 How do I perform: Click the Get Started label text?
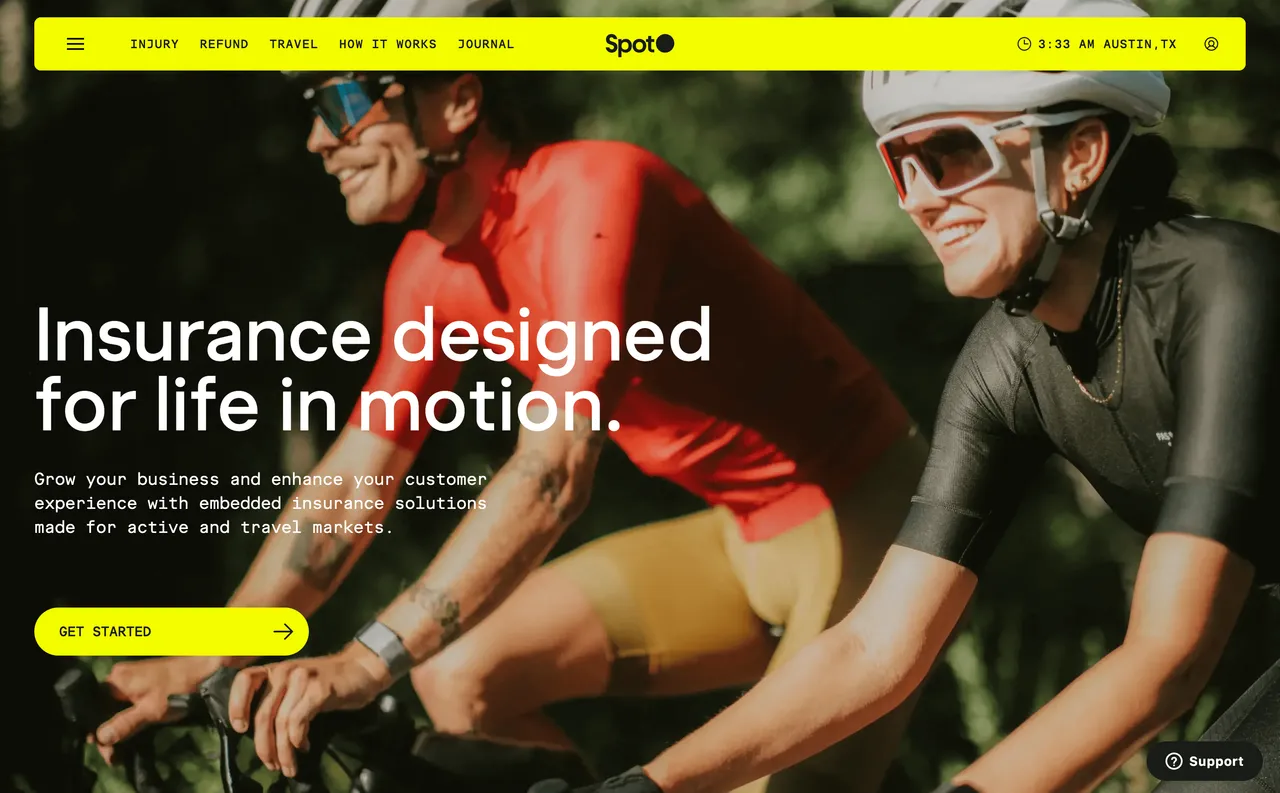coord(105,632)
